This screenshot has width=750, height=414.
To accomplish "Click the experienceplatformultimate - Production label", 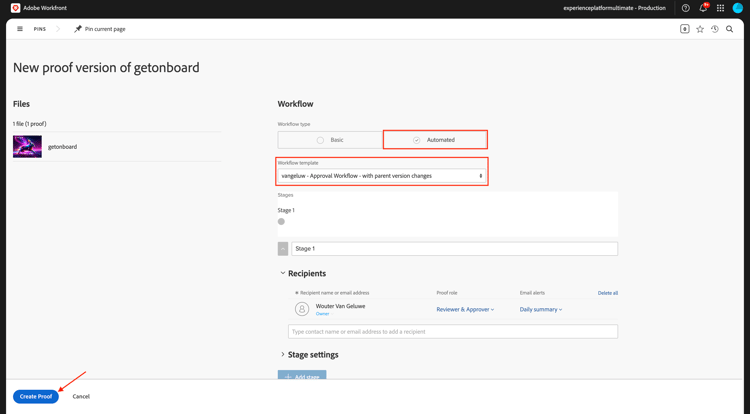I will tap(614, 8).
